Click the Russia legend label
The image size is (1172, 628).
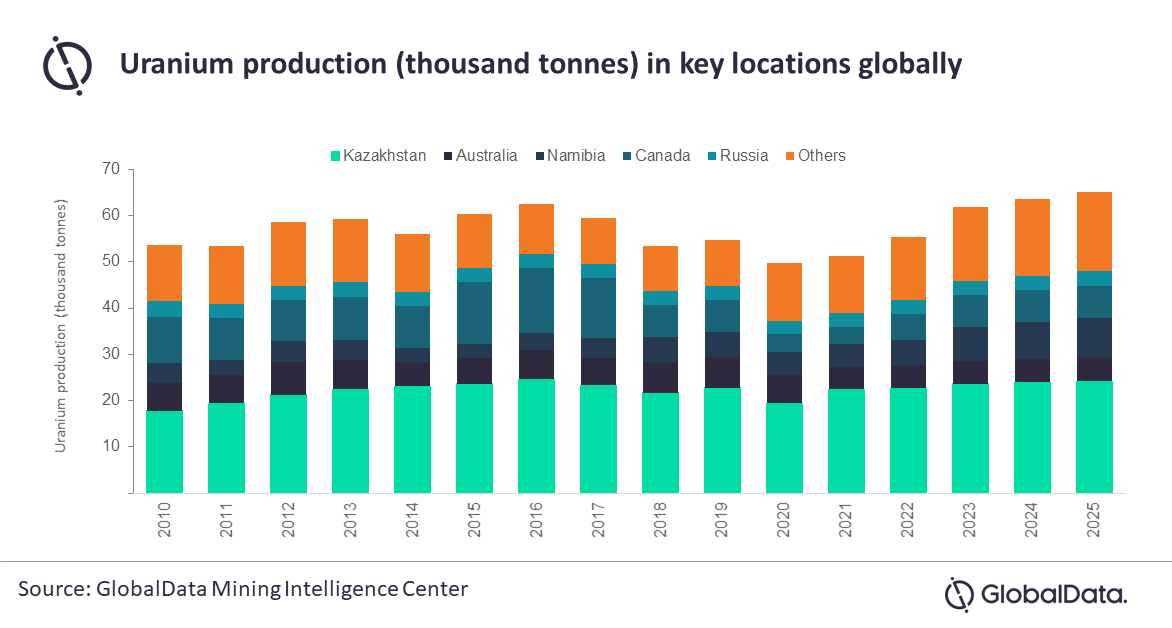click(742, 156)
